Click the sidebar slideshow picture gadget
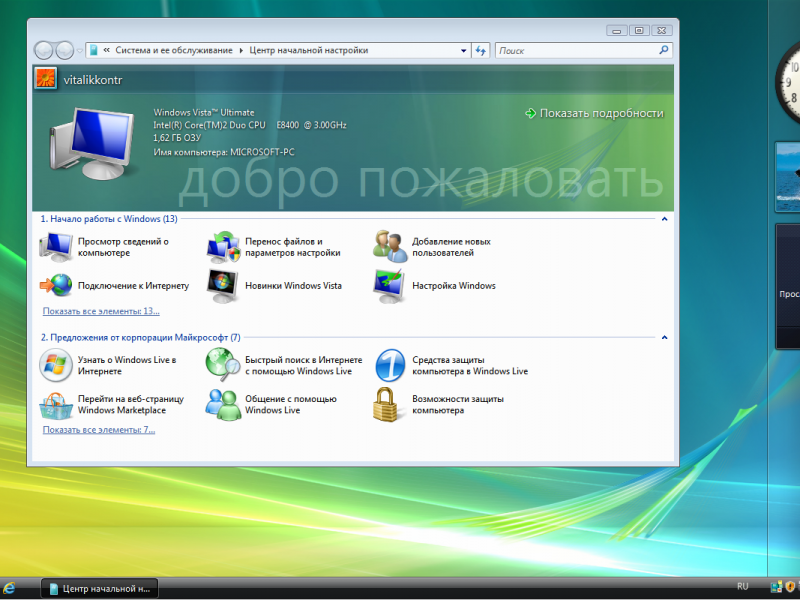The width and height of the screenshot is (800, 600). tap(787, 177)
